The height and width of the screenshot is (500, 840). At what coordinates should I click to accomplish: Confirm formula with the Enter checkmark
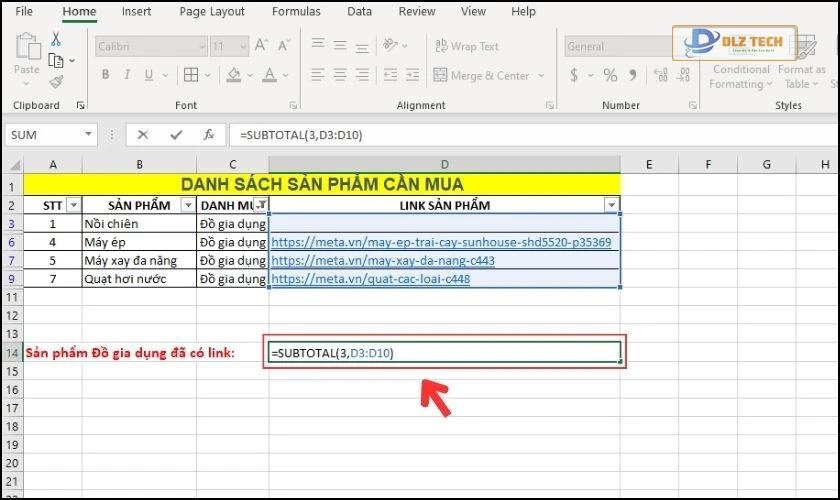176,134
